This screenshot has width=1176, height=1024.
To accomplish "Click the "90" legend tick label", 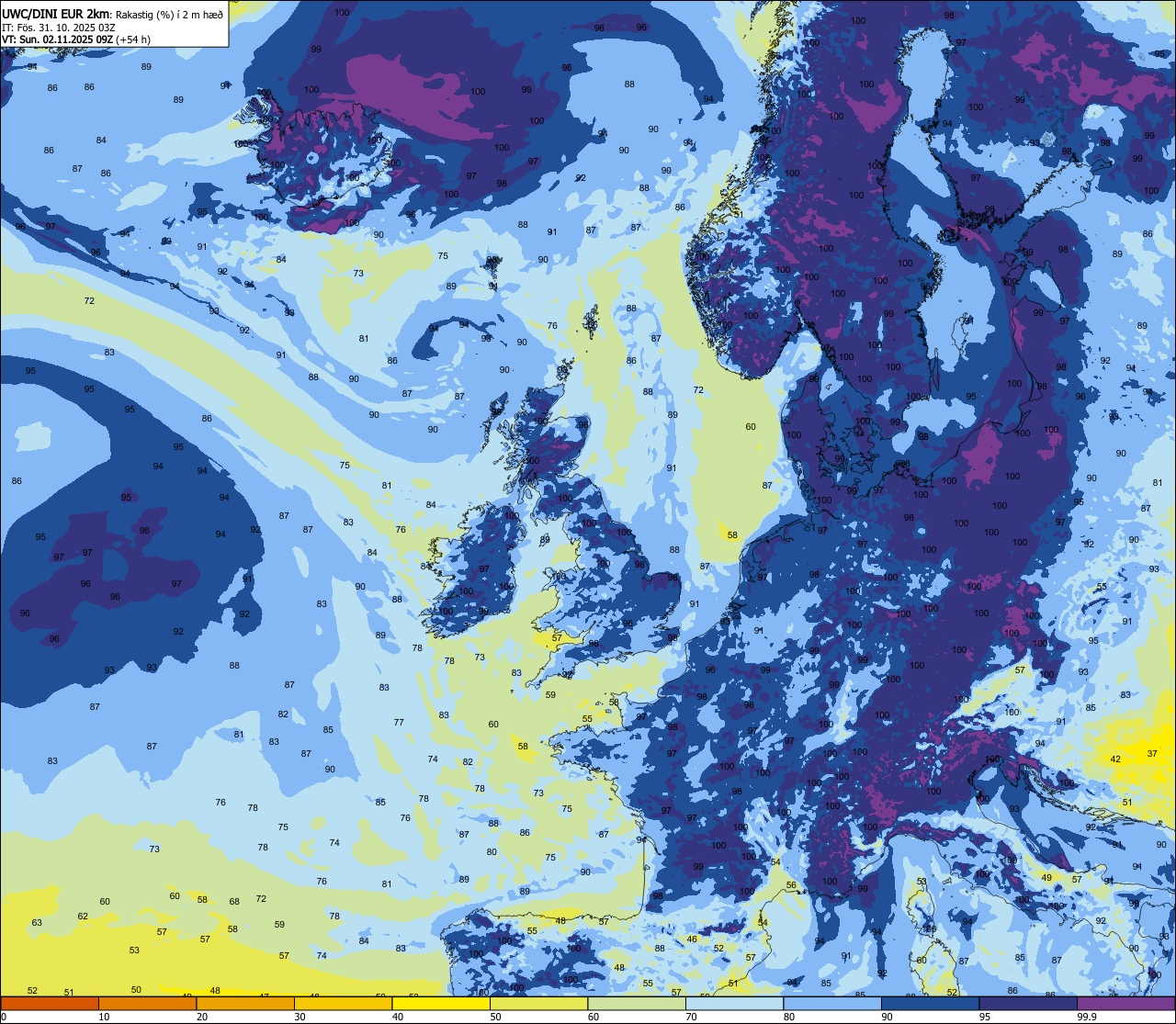I will 888,1017.
